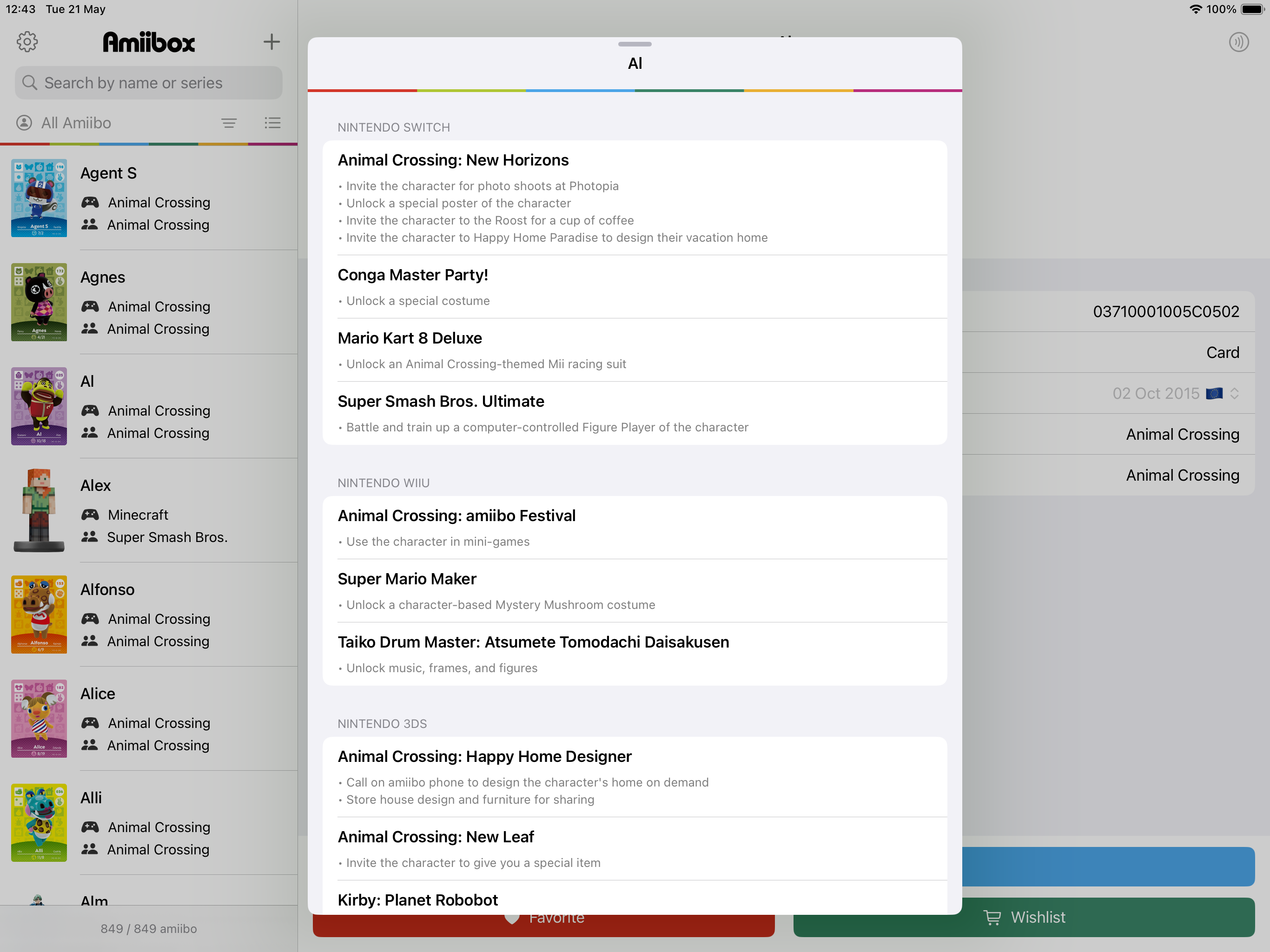Open the settings gear
1270x952 pixels.
(27, 41)
